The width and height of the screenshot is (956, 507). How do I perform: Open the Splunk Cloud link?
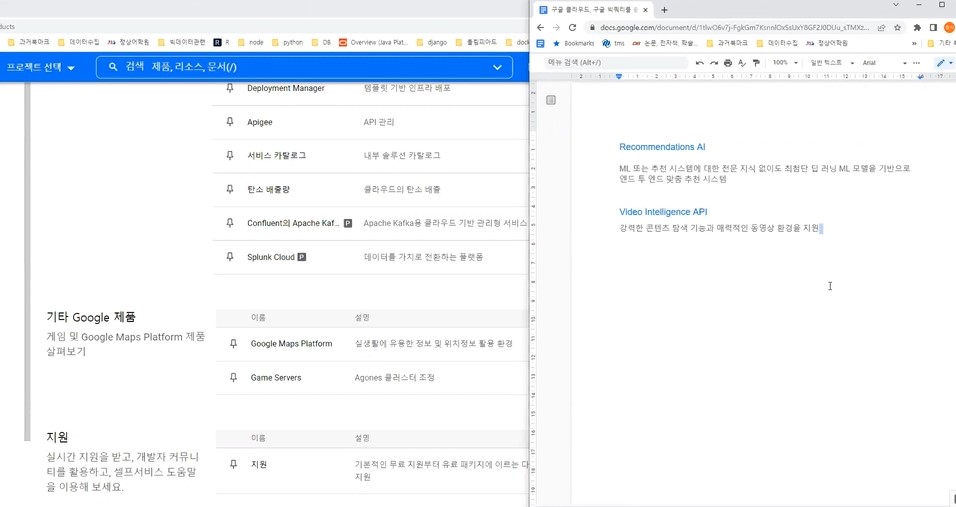pos(271,257)
